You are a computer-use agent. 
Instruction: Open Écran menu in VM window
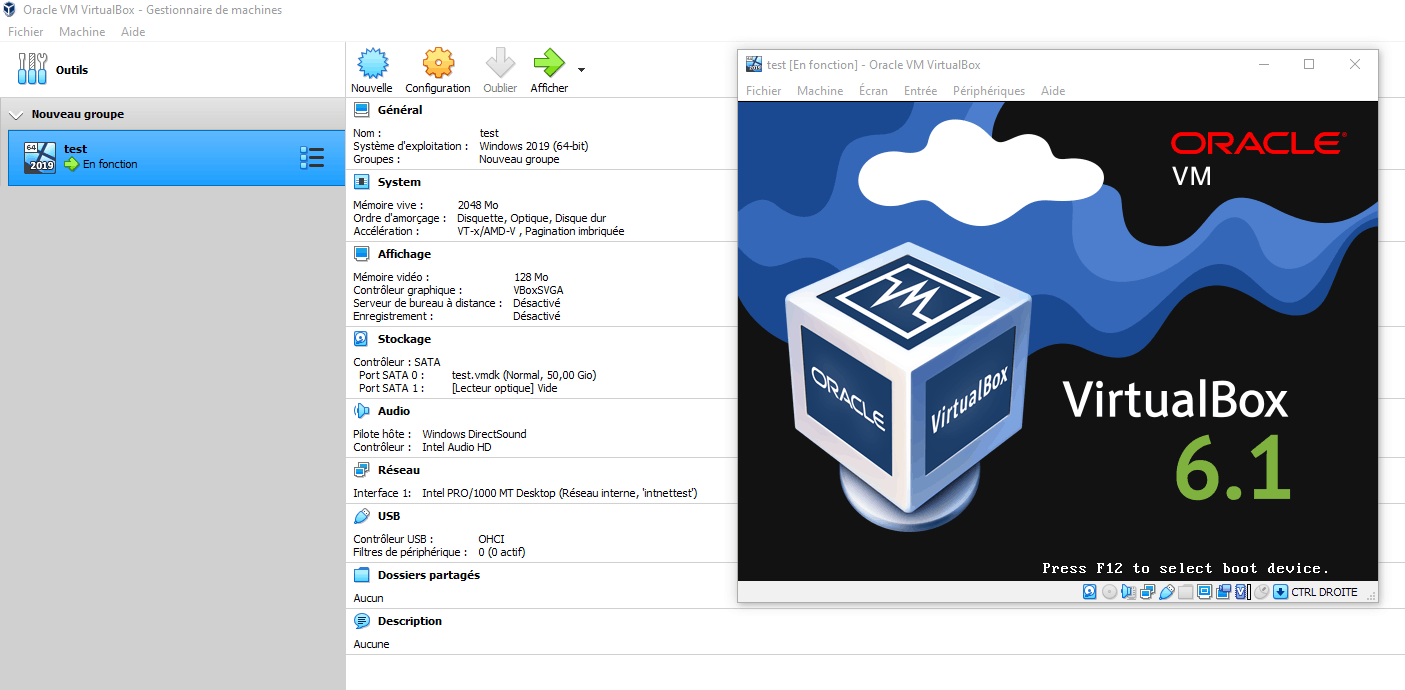(x=873, y=91)
